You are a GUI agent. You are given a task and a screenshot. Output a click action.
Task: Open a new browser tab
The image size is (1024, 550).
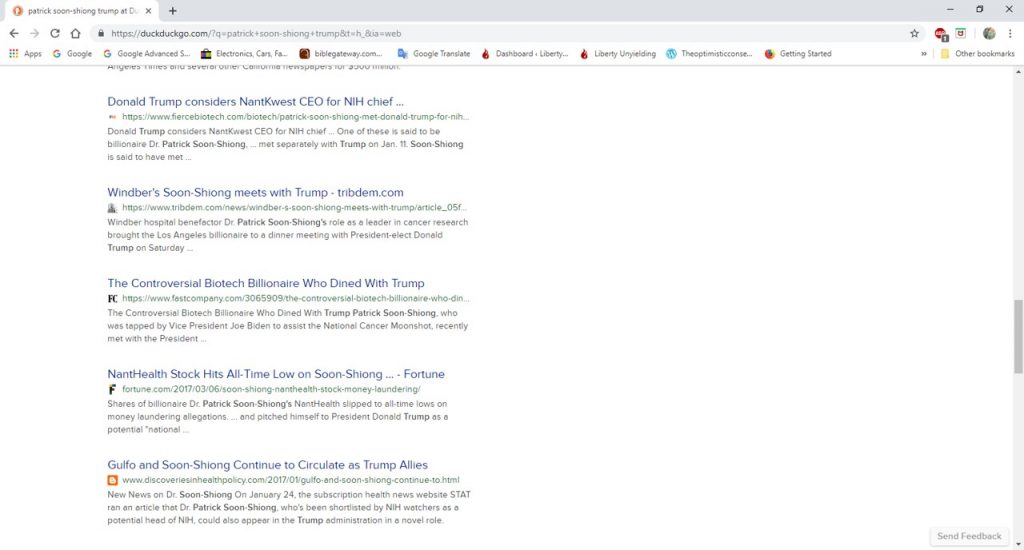[x=172, y=11]
